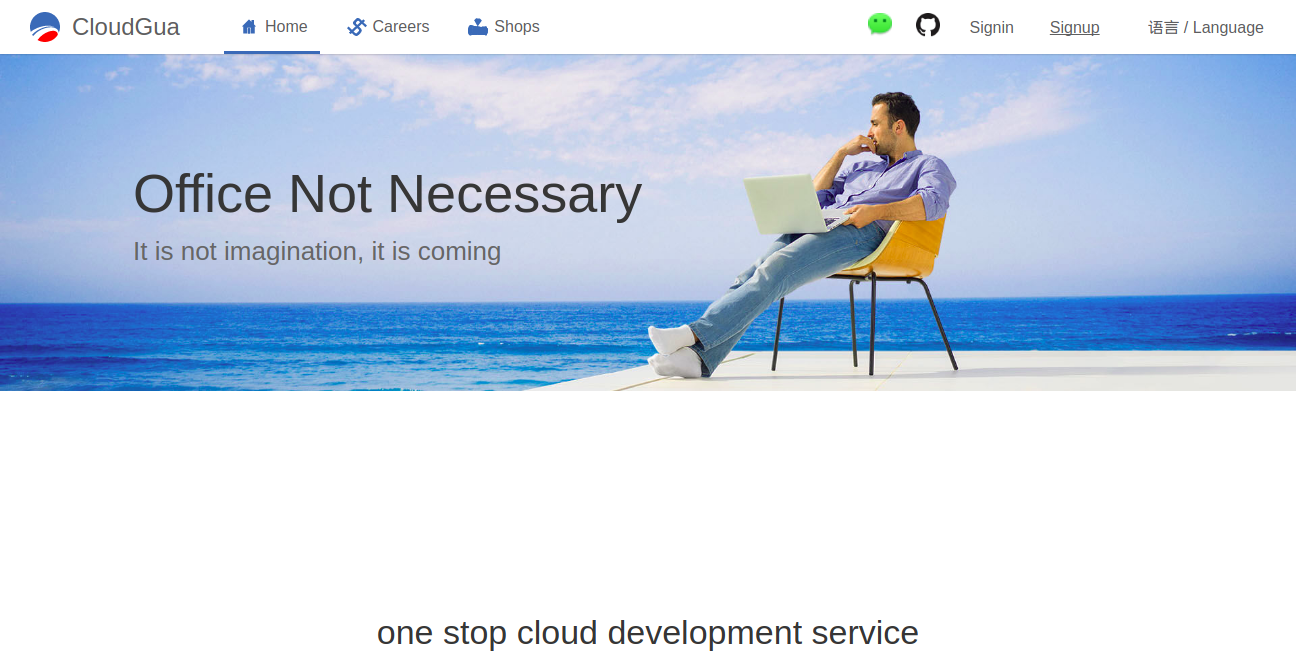Open the WeChat icon link
1296x663 pixels.
(x=880, y=24)
